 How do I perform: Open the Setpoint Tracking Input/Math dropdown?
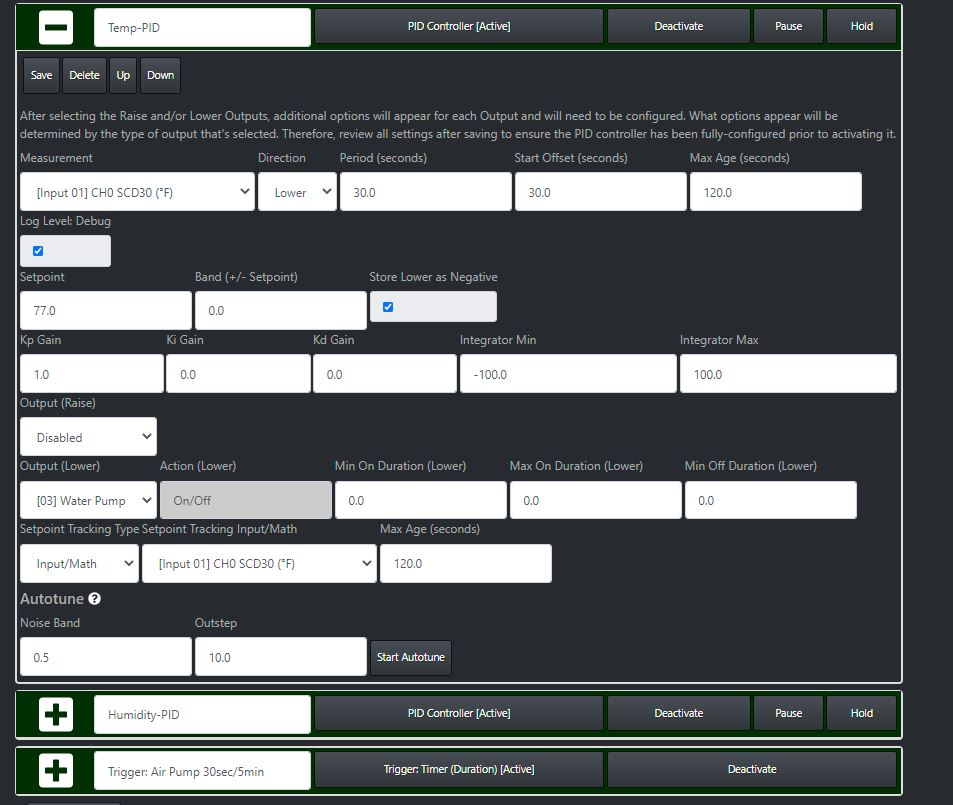[259, 563]
